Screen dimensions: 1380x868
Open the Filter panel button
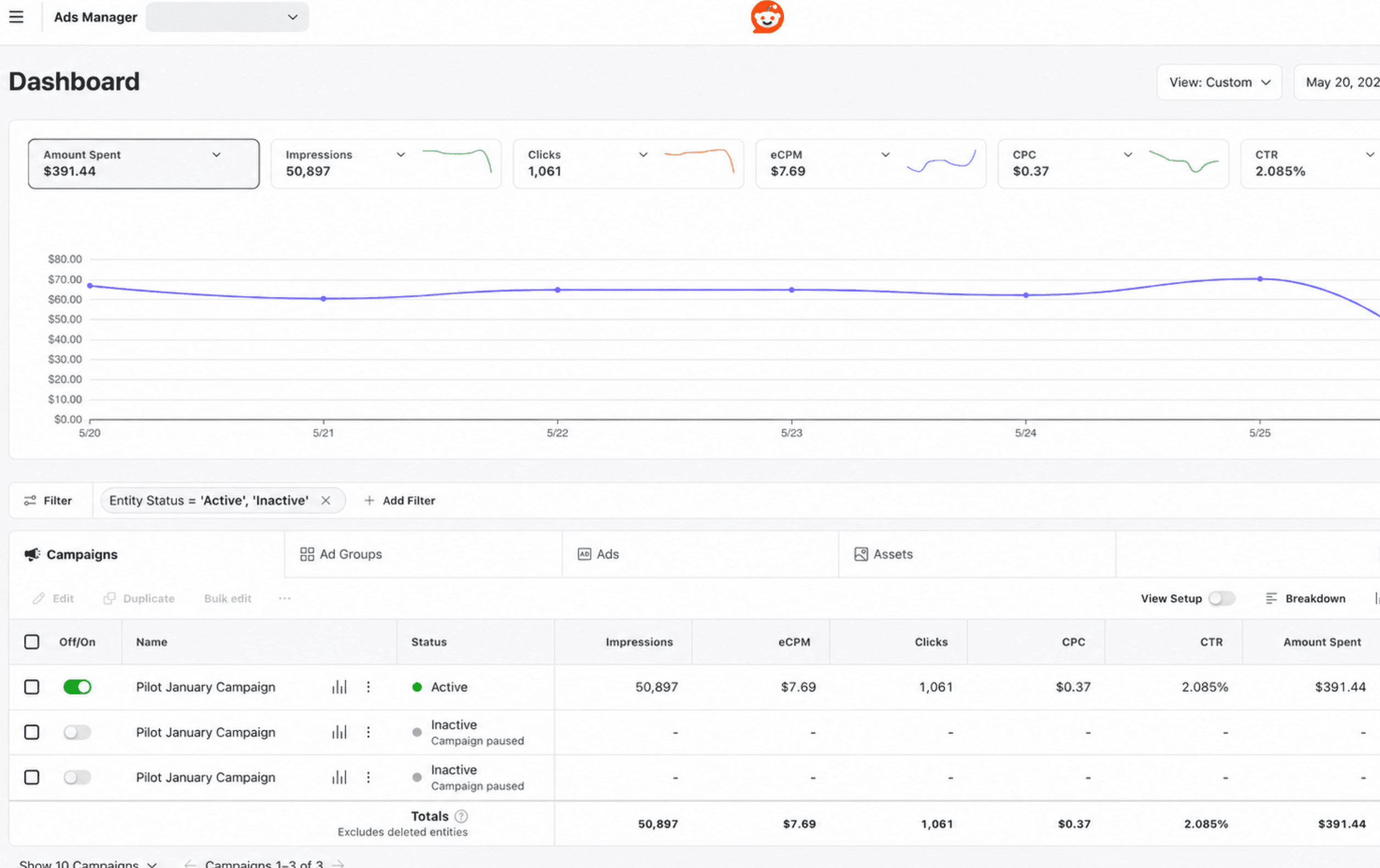tap(49, 501)
